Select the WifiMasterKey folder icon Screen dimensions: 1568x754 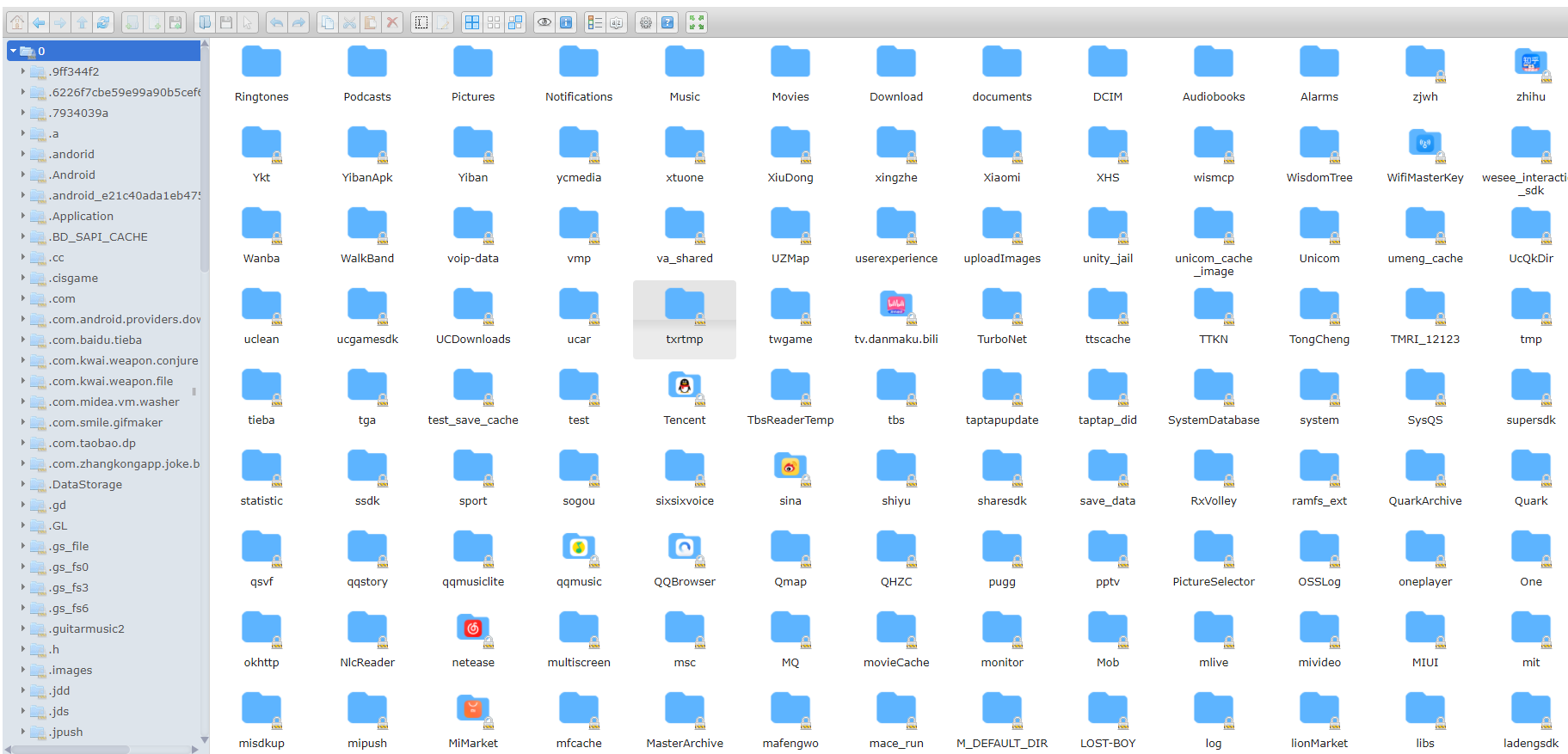pyautogui.click(x=1425, y=145)
